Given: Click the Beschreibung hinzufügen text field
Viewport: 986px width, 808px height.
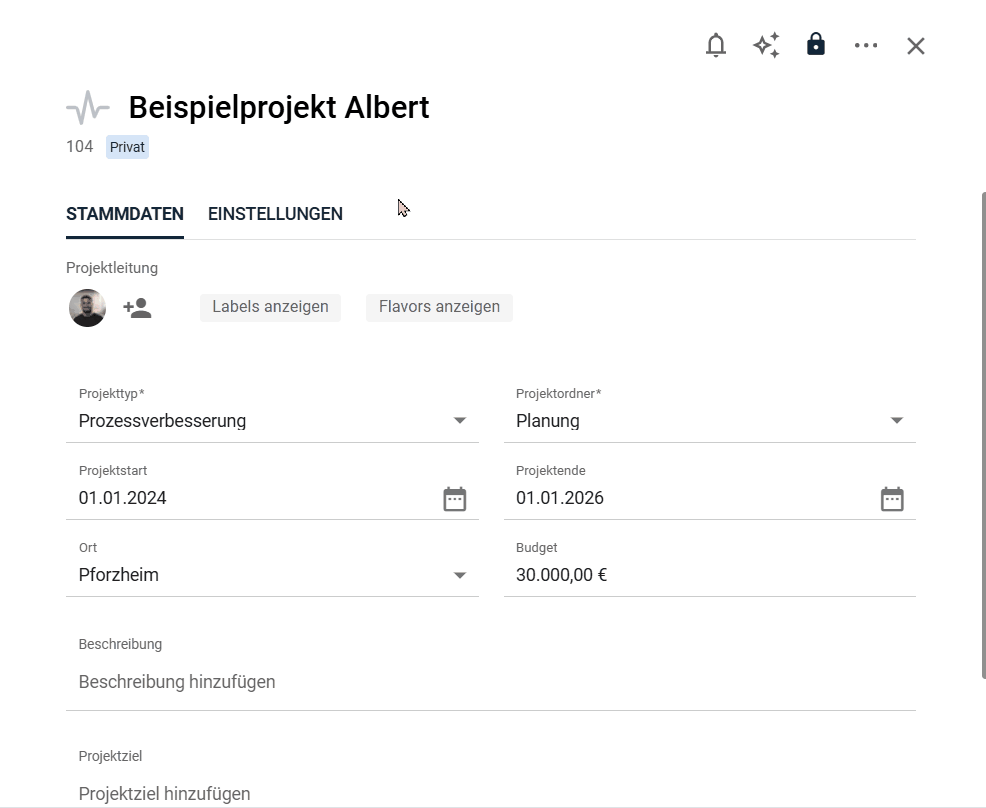Looking at the screenshot, I should point(490,682).
